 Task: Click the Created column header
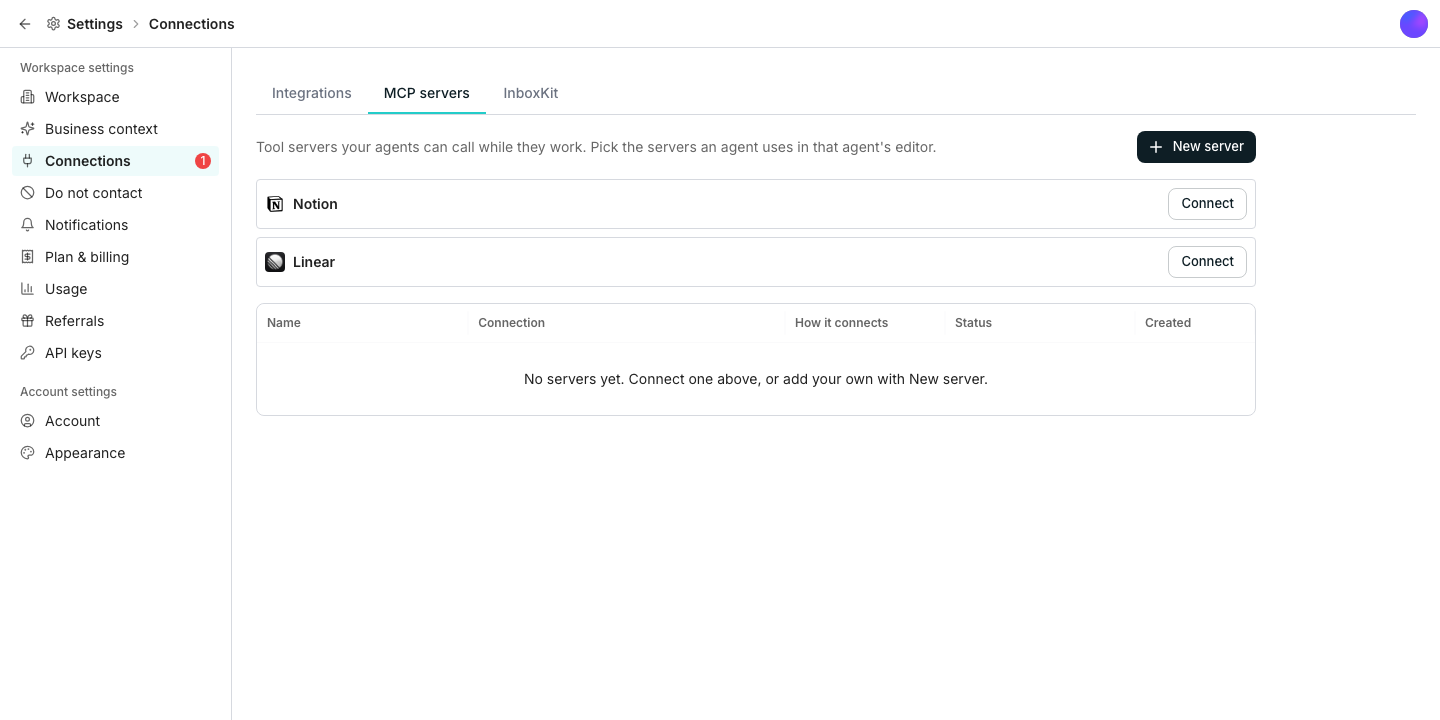[x=1168, y=323]
